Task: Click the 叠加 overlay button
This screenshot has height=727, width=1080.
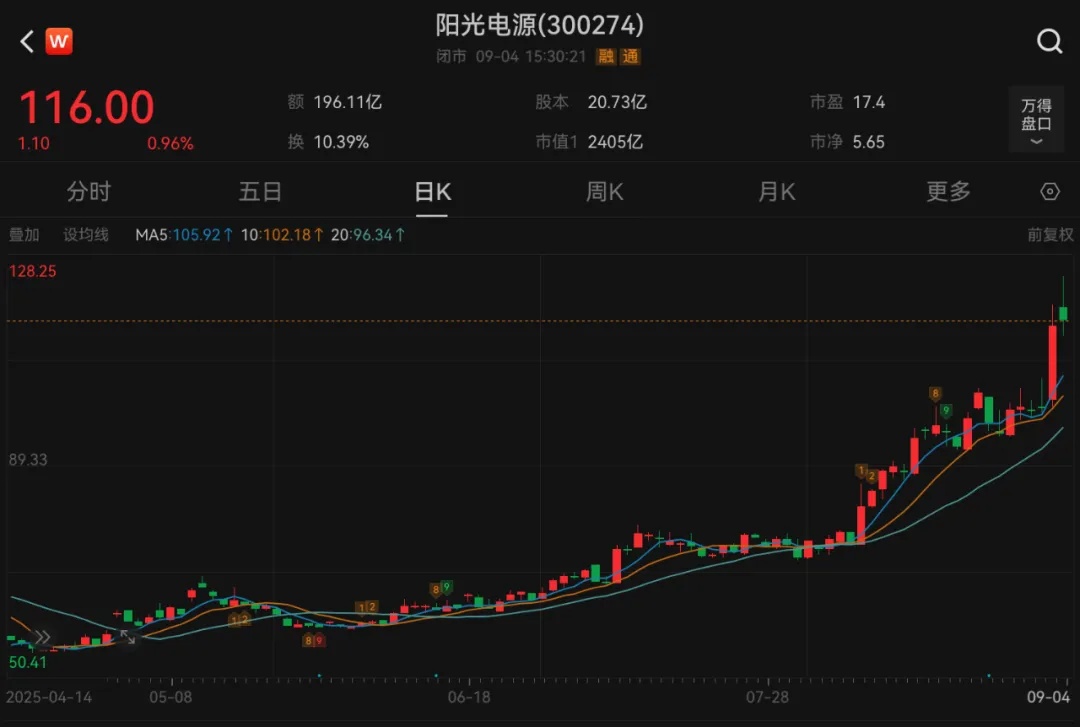Action: (24, 235)
